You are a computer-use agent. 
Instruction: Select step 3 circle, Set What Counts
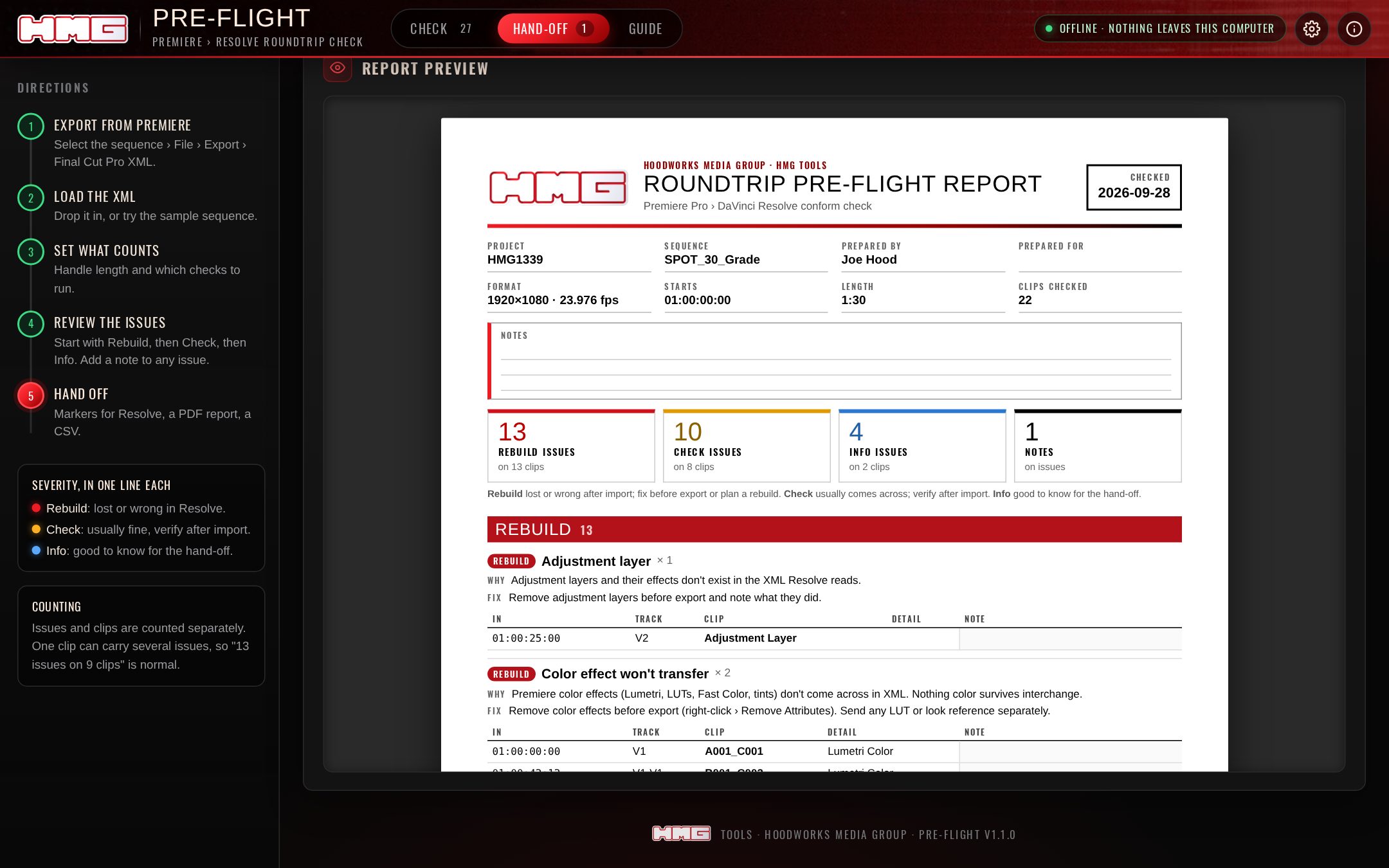pyautogui.click(x=31, y=252)
